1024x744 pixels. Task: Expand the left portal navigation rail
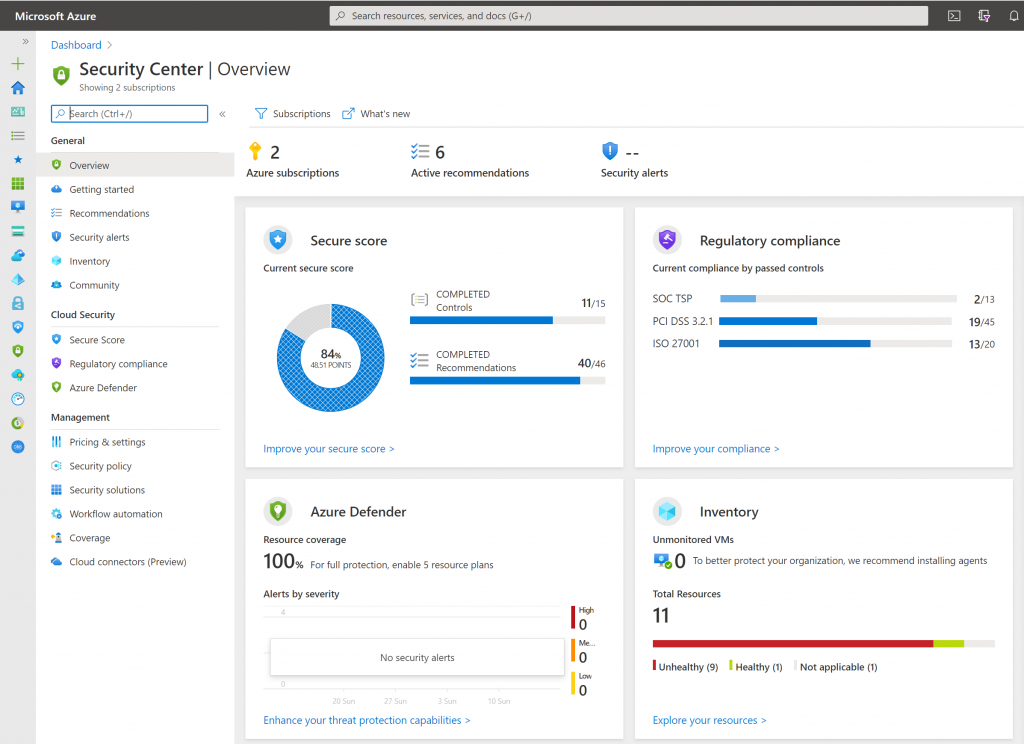click(25, 42)
